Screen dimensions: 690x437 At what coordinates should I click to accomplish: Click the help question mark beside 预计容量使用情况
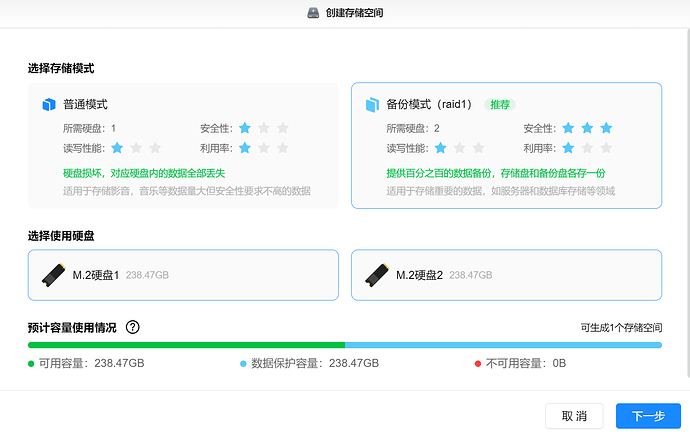(133, 327)
